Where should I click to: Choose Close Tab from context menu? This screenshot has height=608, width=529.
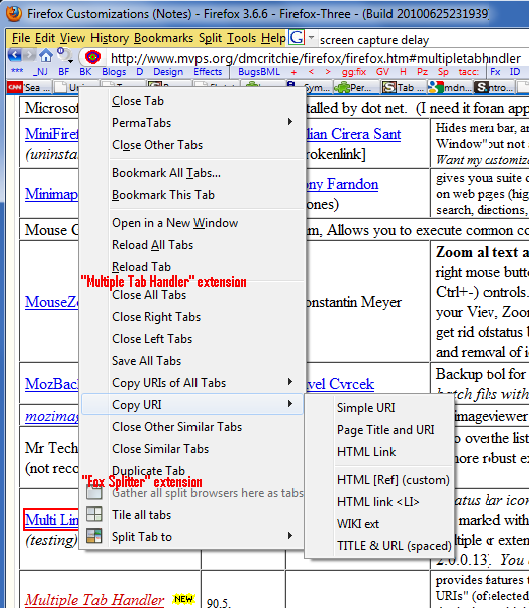click(192, 101)
